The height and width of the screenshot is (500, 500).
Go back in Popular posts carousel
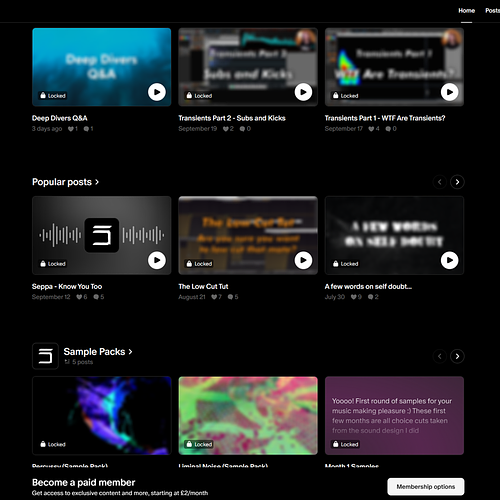point(440,182)
